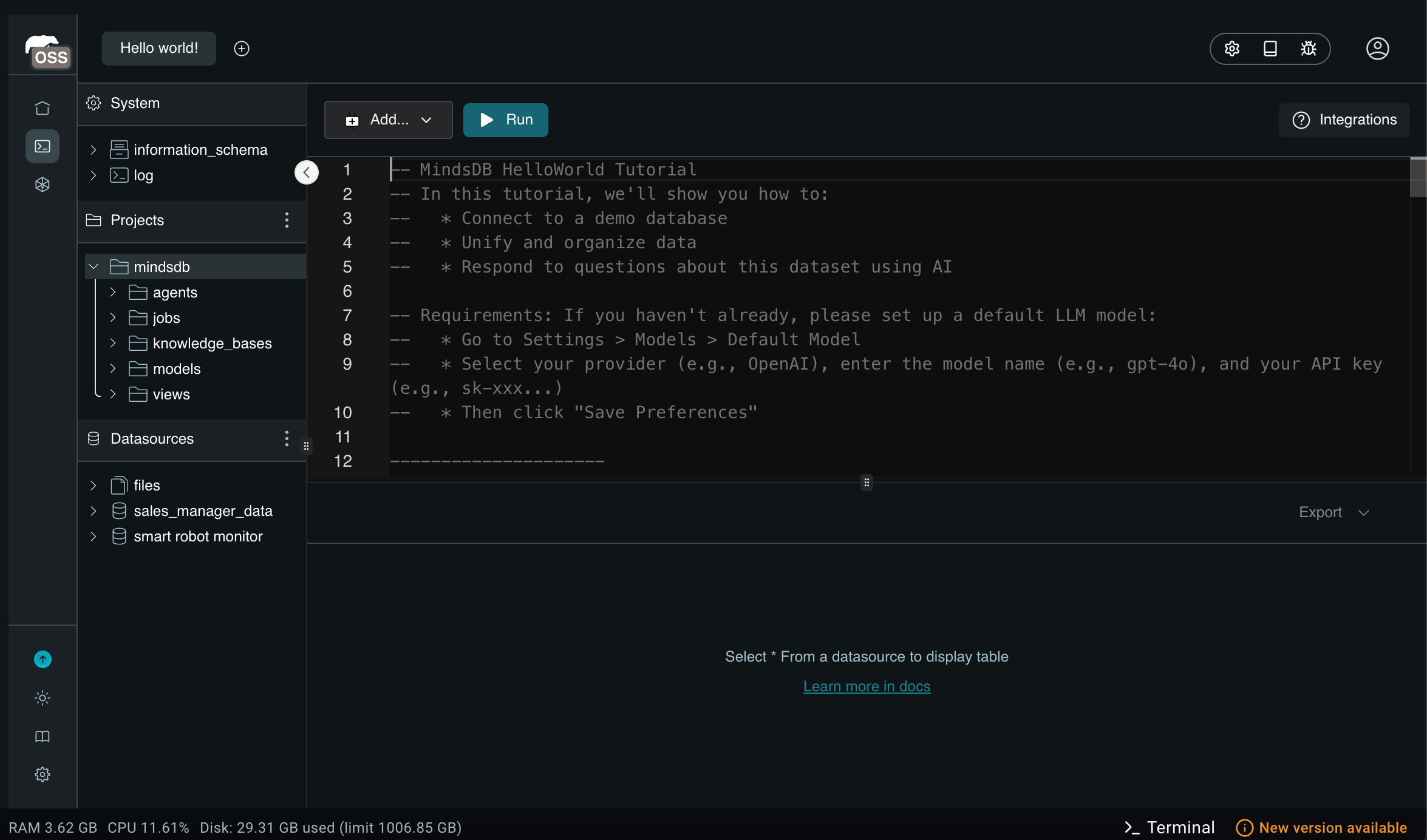The width and height of the screenshot is (1427, 840).
Task: Click the bug report icon top right
Action: pos(1308,49)
